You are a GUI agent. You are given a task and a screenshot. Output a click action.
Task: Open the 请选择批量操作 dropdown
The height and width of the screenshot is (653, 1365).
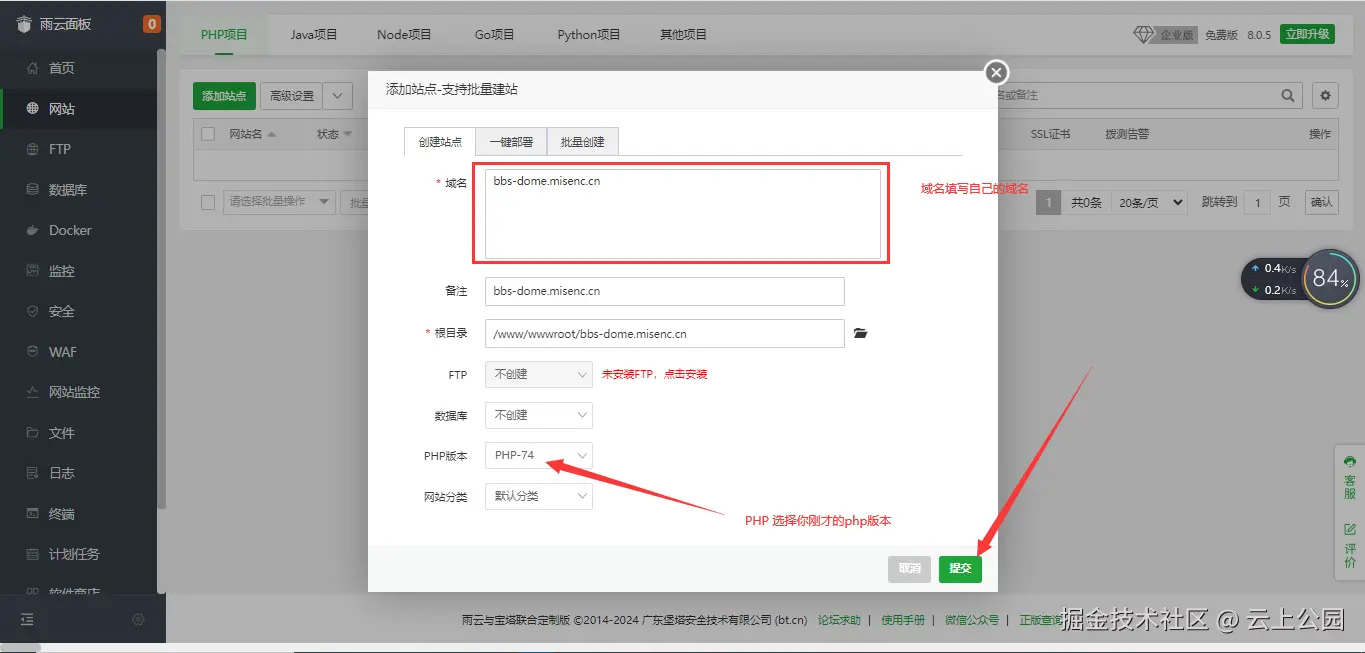click(x=280, y=202)
